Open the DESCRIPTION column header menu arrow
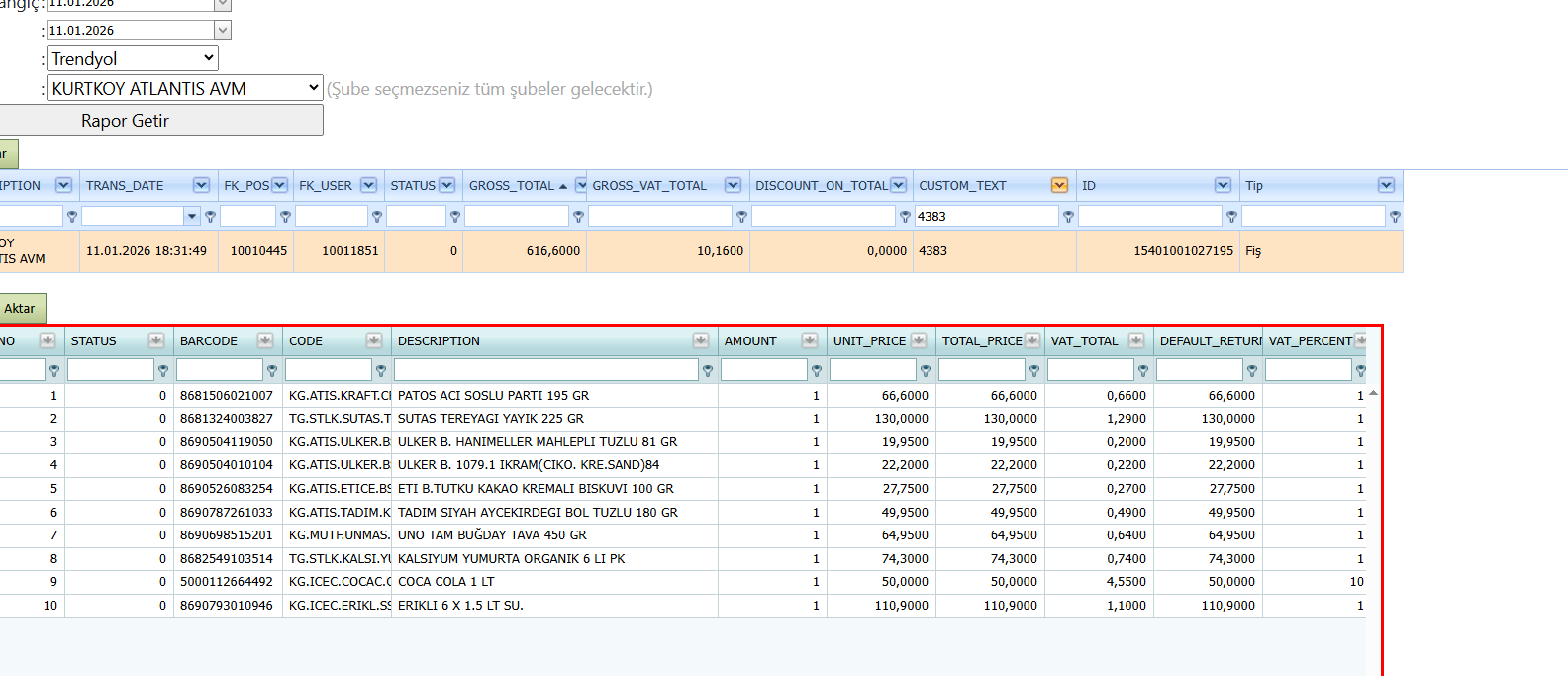This screenshot has height=676, width=1568. 701,340
